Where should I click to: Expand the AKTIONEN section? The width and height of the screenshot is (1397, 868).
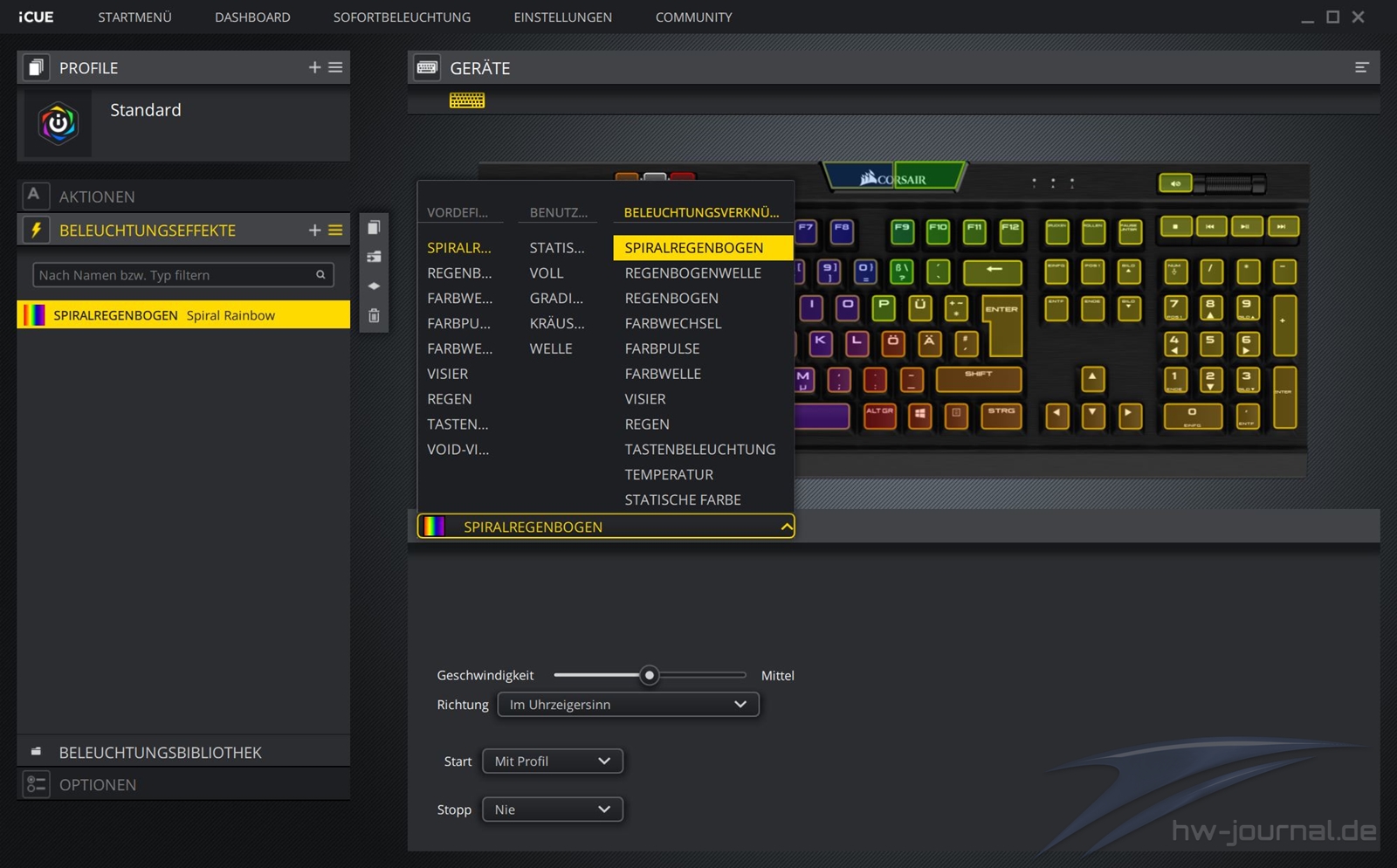pyautogui.click(x=183, y=196)
